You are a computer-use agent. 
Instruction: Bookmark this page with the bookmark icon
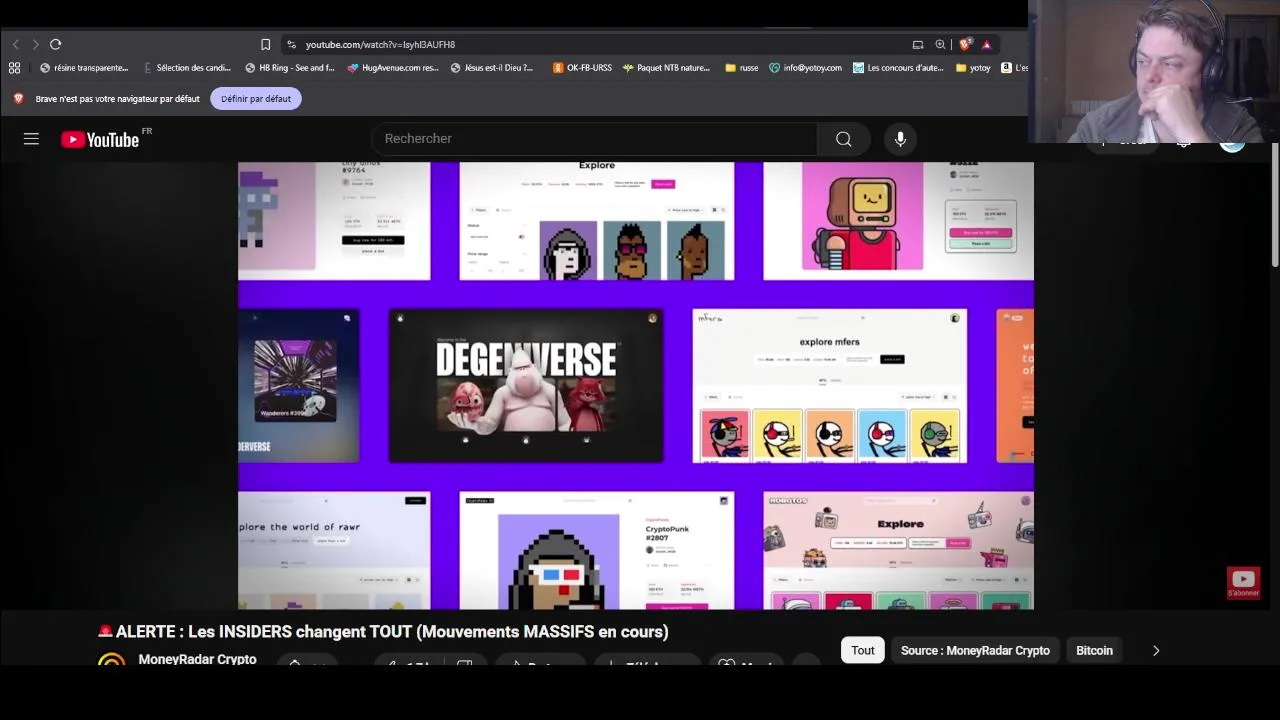(265, 44)
